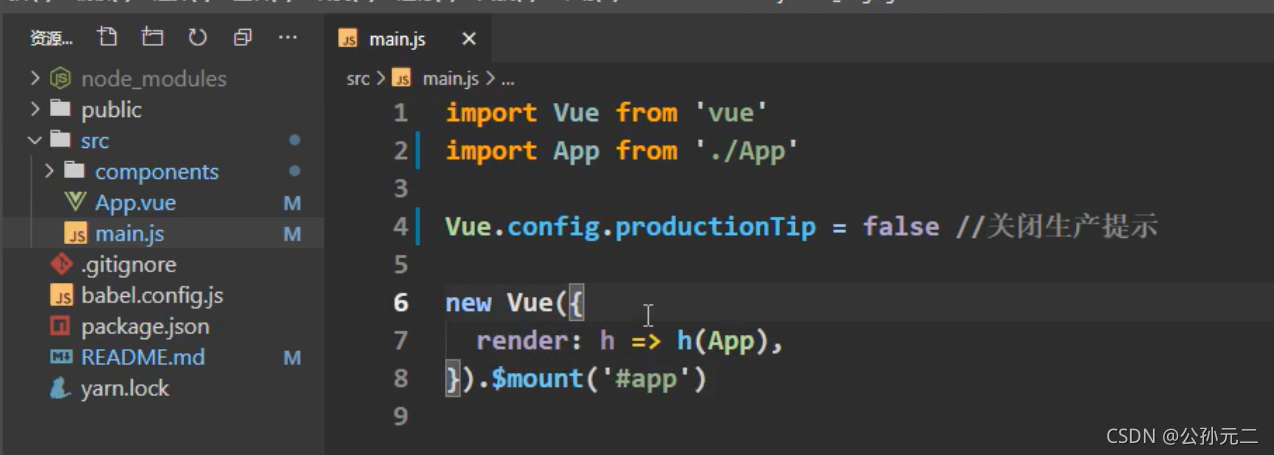Click the yarn.lock file icon

(x=62, y=389)
